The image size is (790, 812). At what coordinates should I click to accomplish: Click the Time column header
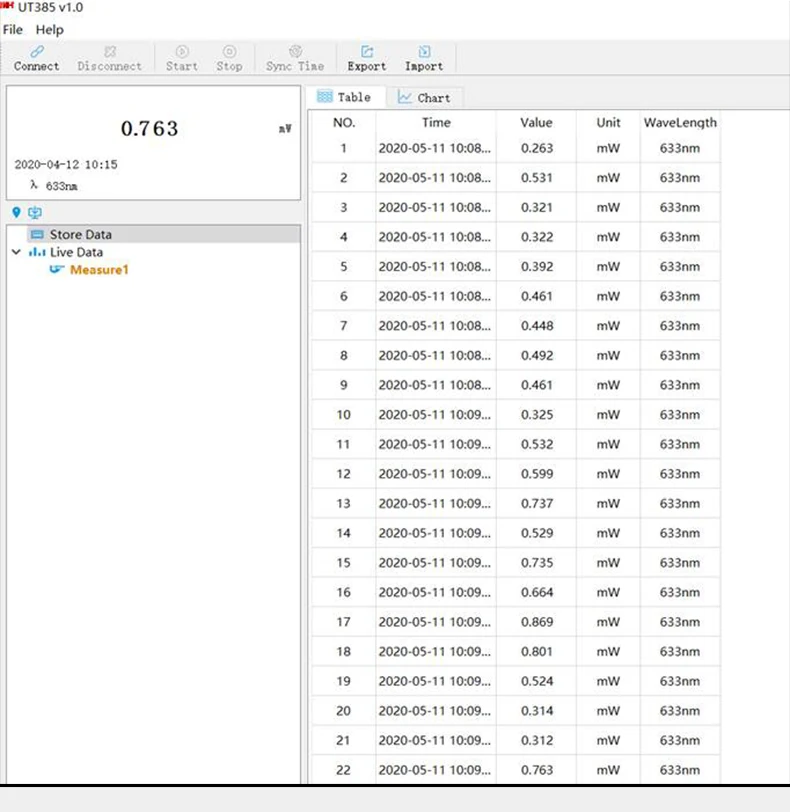click(x=436, y=123)
